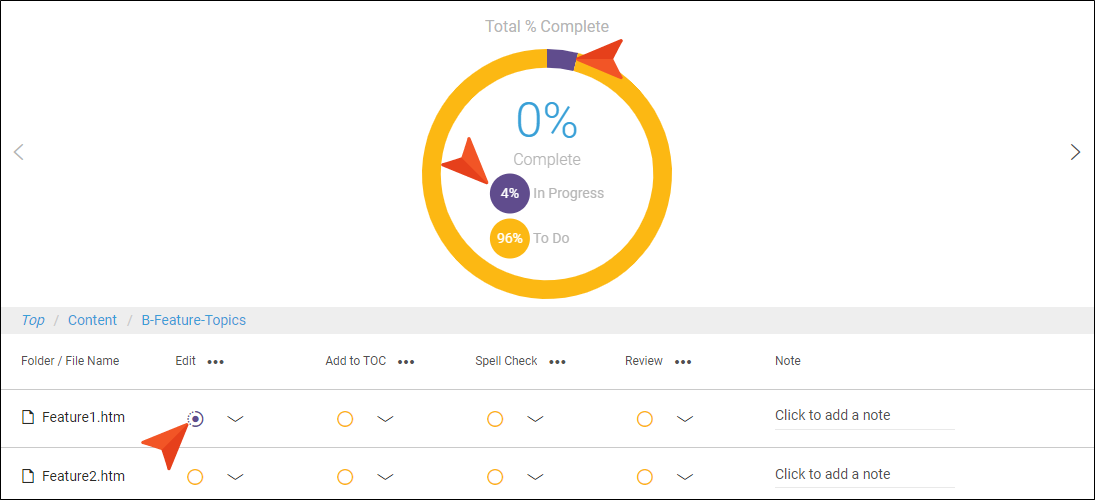Expand Edit status dropdown for Feature1.htm

(x=235, y=419)
